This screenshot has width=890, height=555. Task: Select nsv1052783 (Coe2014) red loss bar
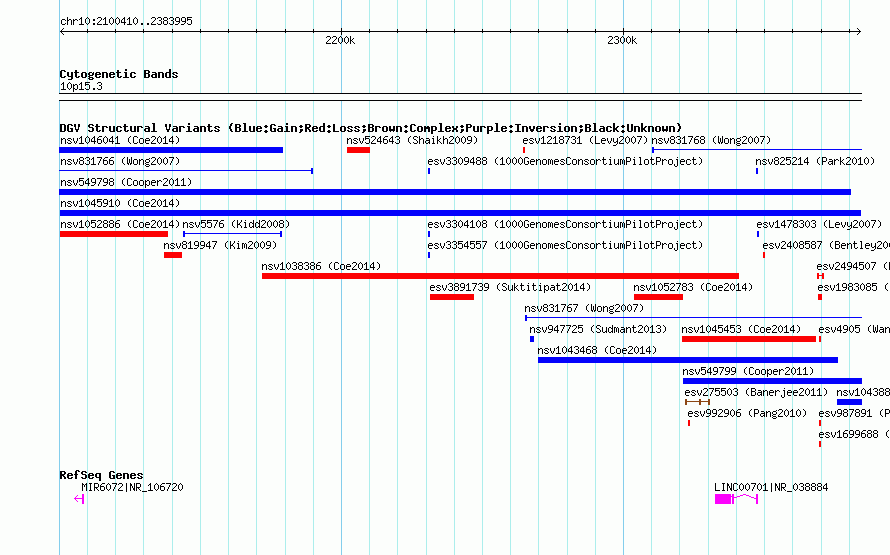point(658,297)
